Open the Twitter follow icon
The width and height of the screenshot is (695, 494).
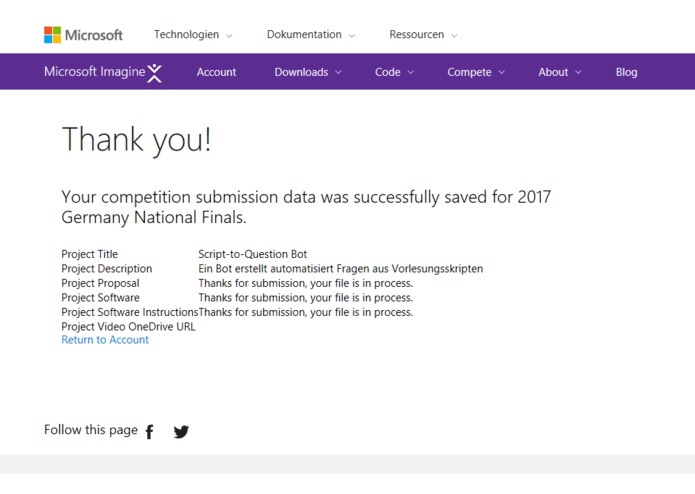(x=181, y=432)
